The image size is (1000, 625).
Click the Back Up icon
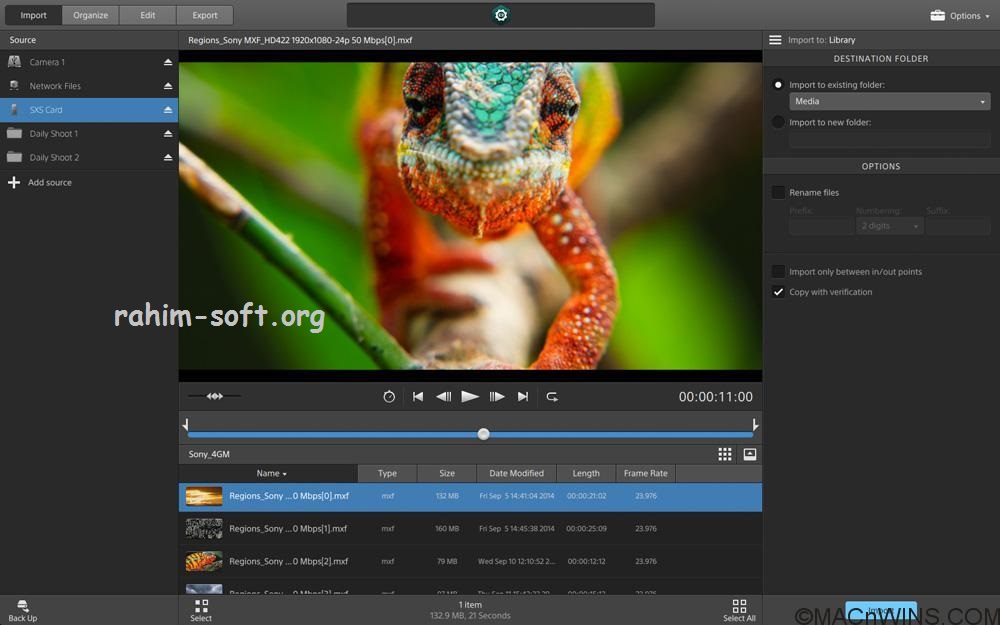click(x=23, y=606)
